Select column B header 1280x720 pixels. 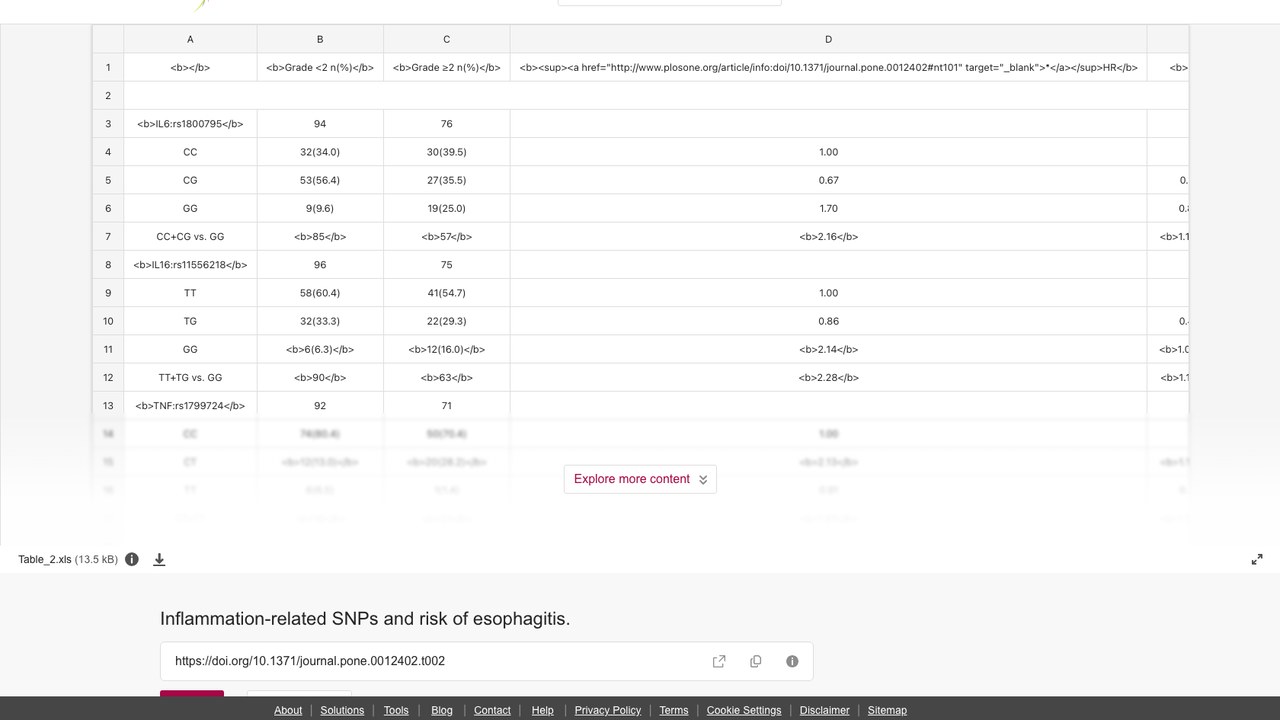pos(320,39)
